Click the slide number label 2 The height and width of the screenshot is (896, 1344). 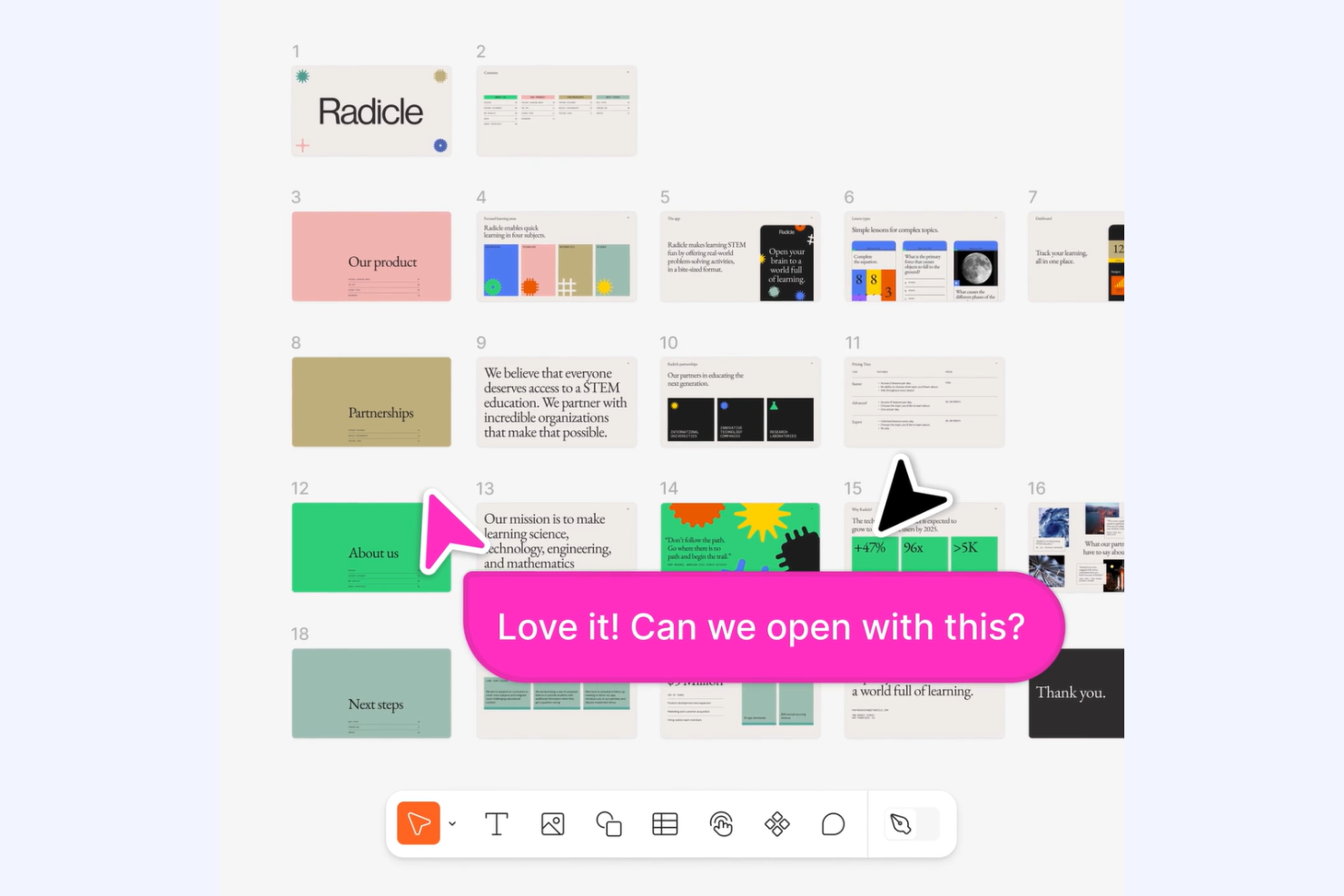[481, 52]
